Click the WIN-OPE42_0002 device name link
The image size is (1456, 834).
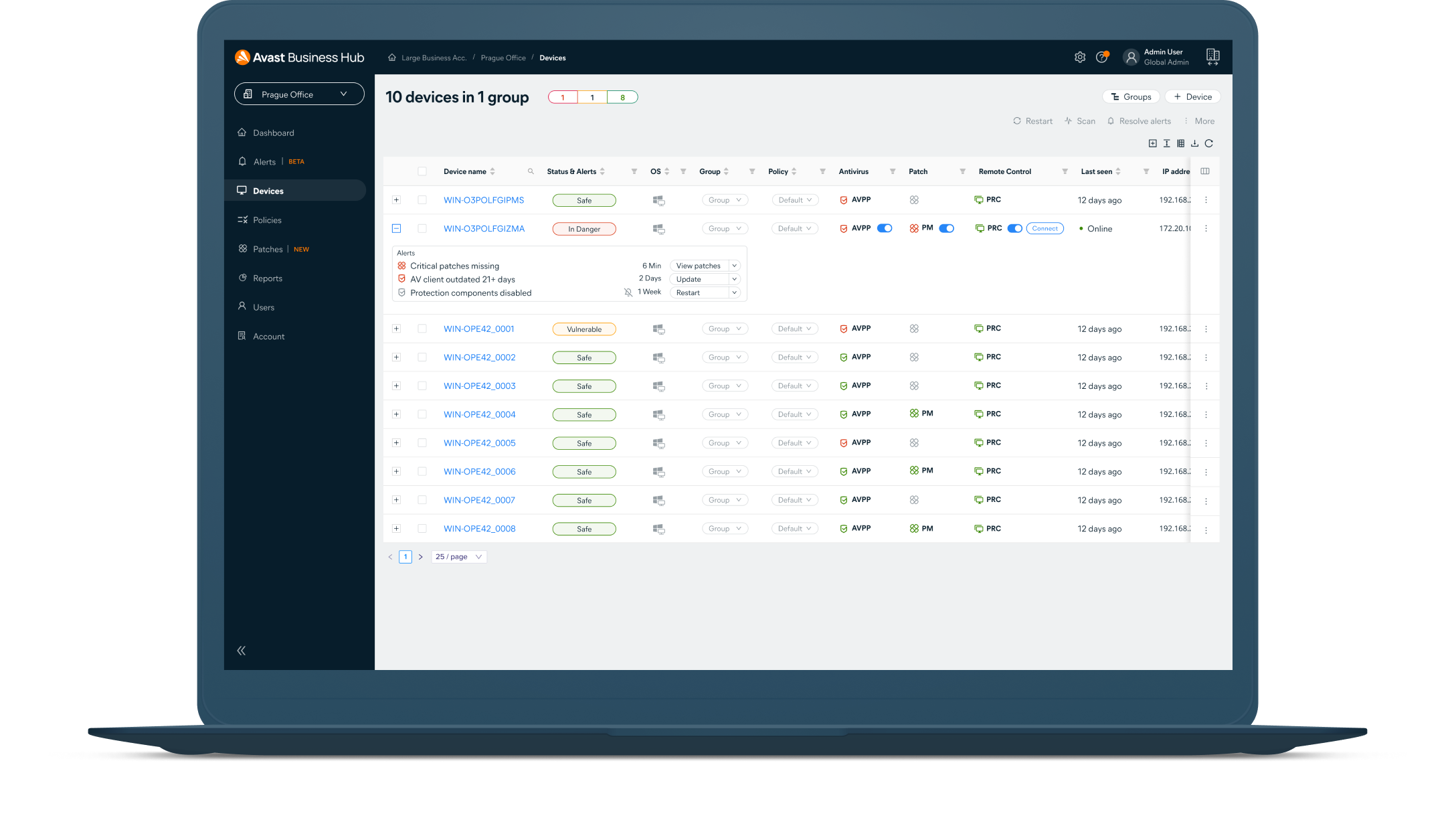point(481,357)
